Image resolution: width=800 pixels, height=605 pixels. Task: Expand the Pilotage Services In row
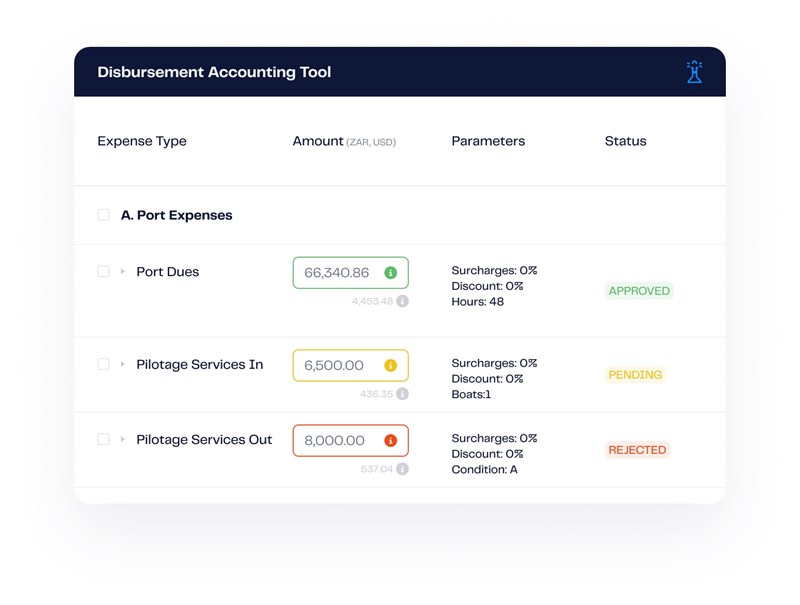[x=123, y=365]
